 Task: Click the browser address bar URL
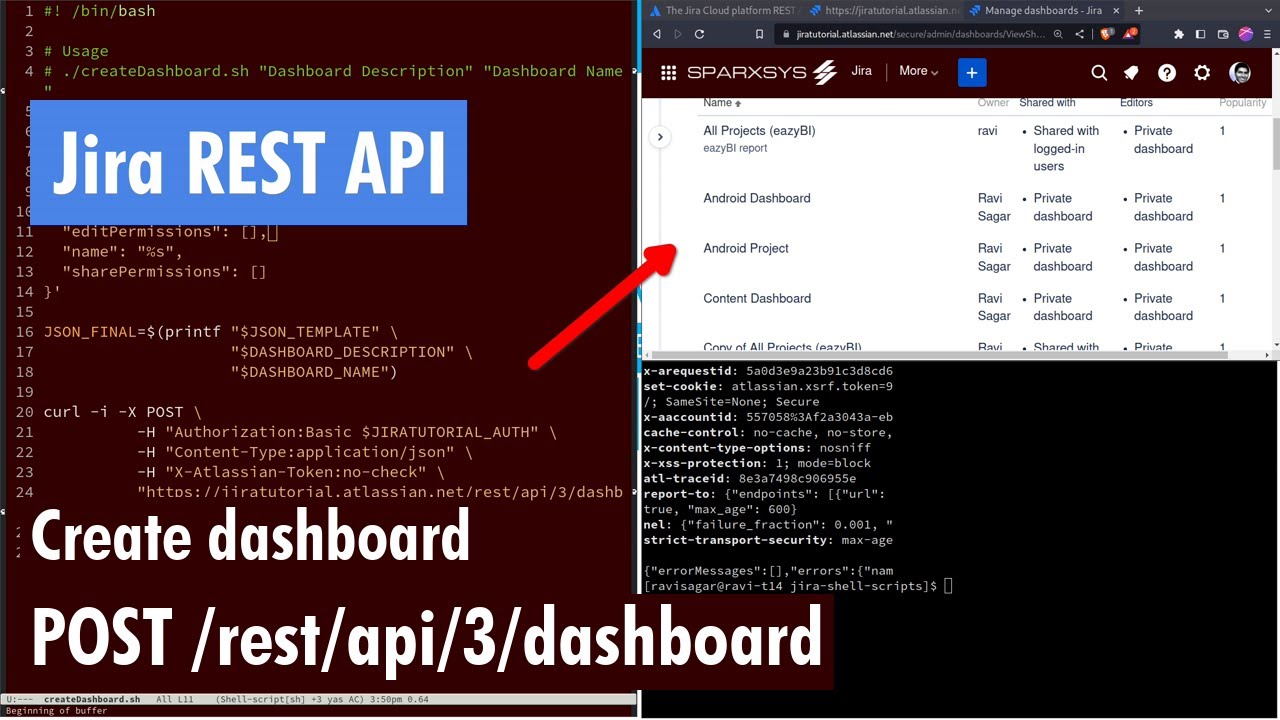click(x=920, y=34)
